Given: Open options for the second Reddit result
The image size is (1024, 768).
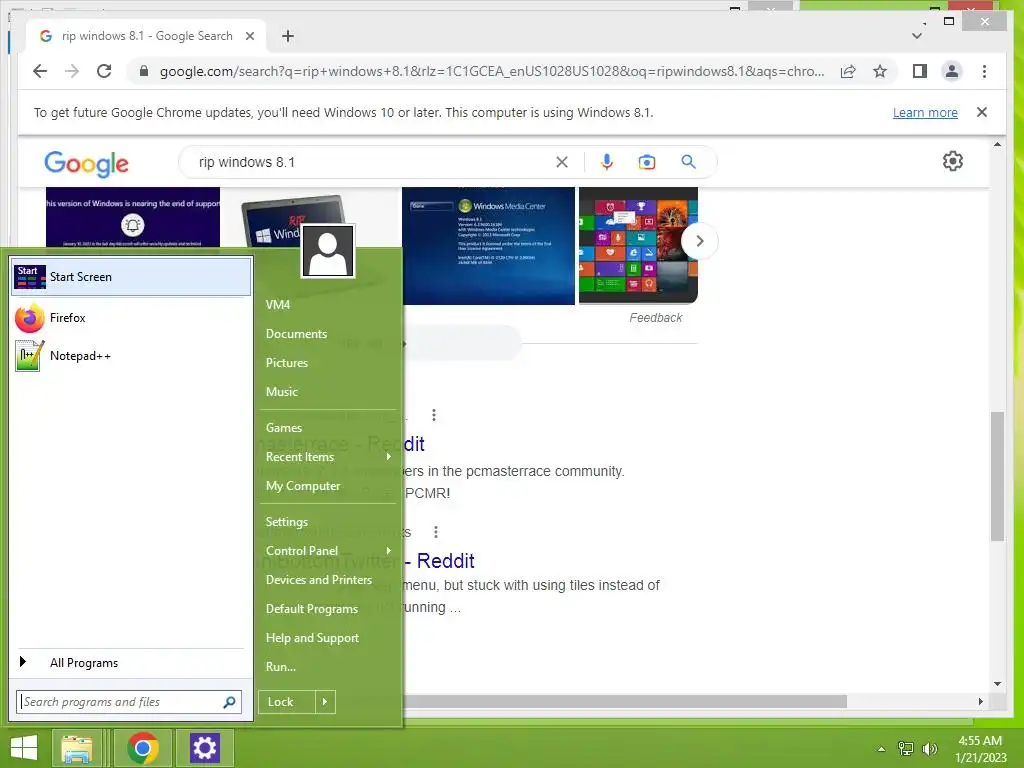Looking at the screenshot, I should point(436,532).
